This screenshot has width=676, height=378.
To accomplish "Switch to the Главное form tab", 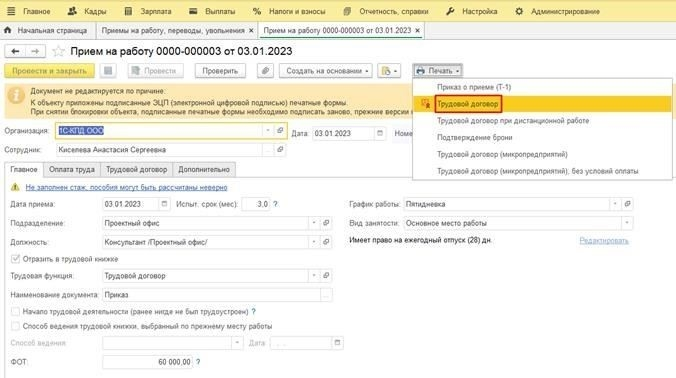I will click(24, 169).
